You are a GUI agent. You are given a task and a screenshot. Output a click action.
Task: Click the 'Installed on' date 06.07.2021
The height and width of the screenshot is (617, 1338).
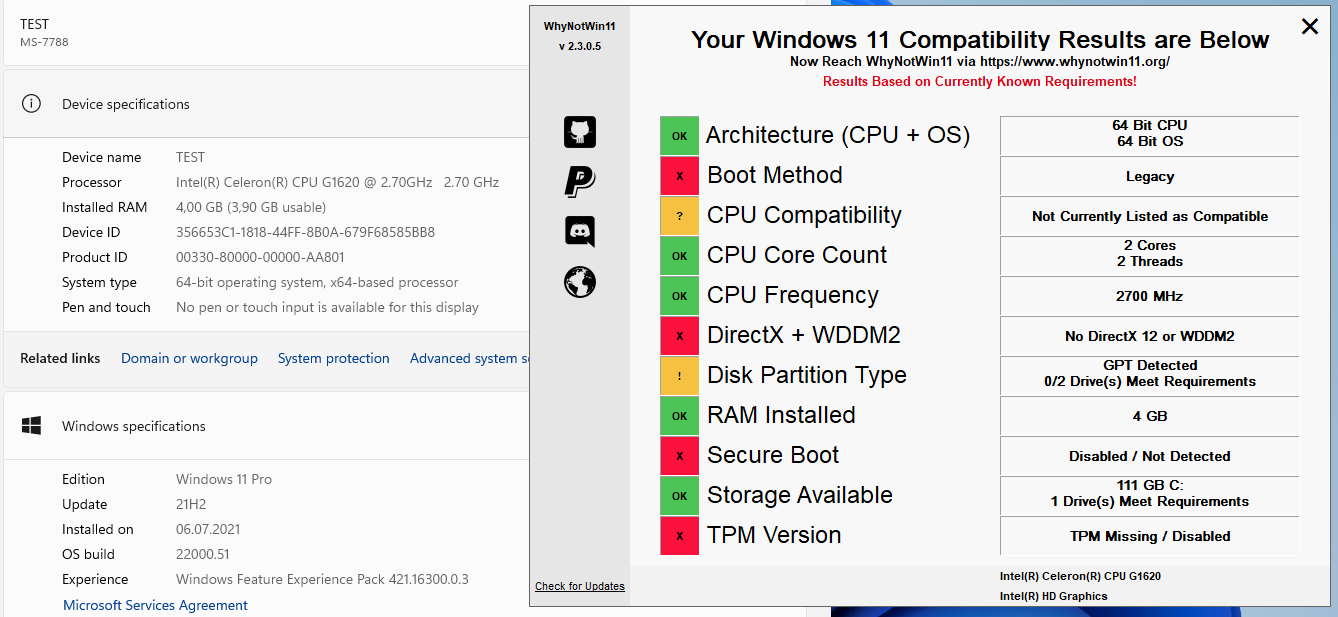(x=208, y=529)
